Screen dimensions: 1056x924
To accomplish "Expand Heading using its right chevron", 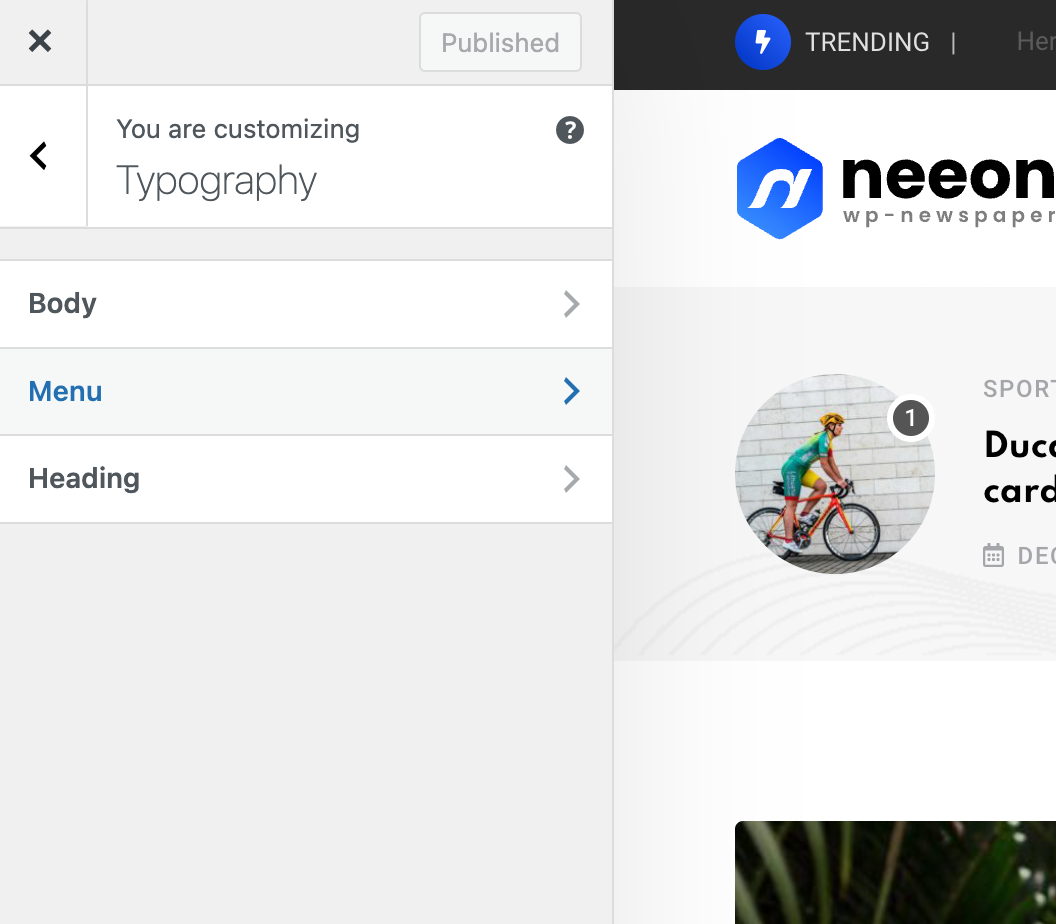I will click(572, 479).
